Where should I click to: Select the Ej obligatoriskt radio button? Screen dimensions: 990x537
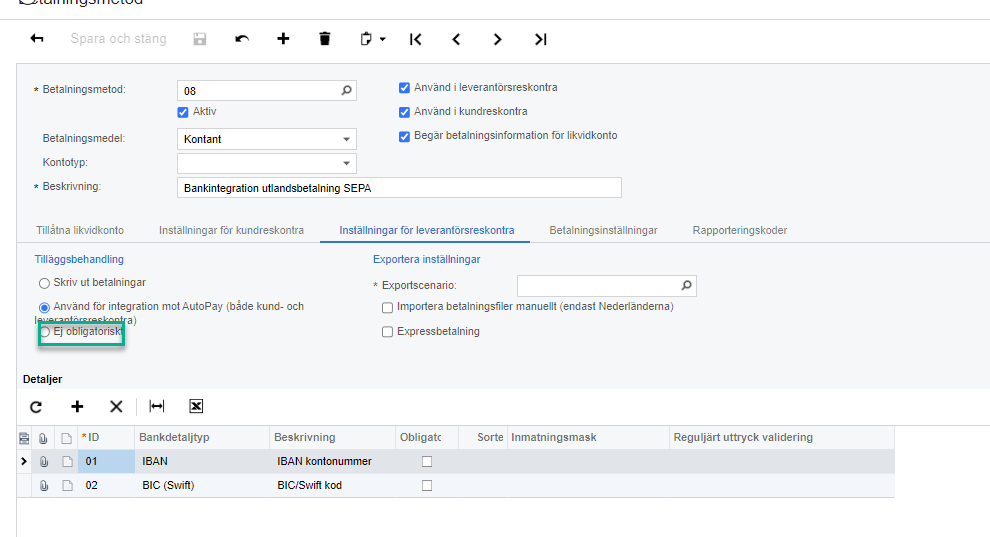[x=44, y=332]
